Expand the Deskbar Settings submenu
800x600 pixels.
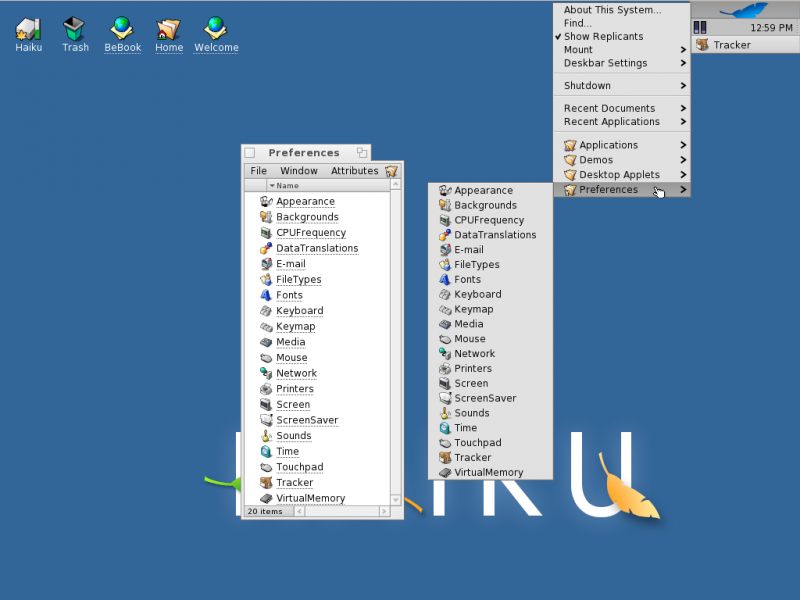pos(621,63)
